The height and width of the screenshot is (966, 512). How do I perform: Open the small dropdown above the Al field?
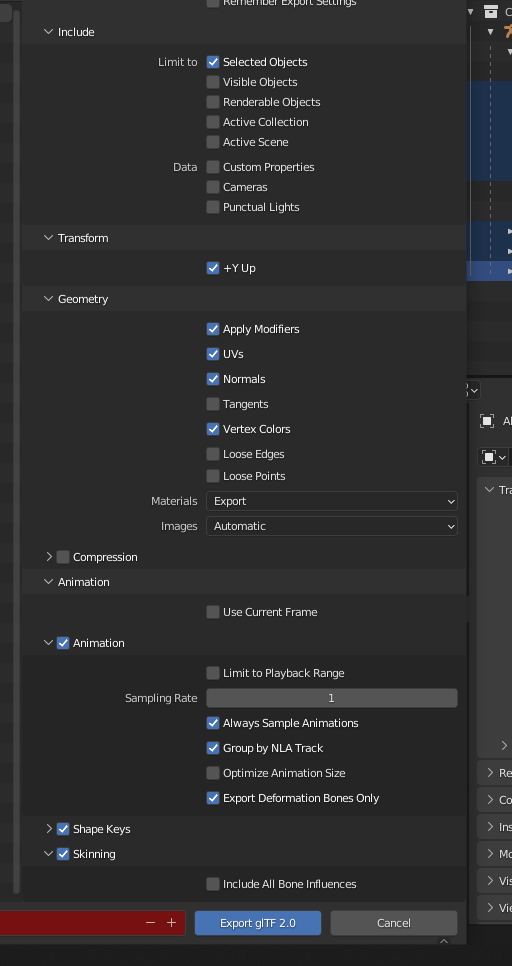click(x=473, y=390)
